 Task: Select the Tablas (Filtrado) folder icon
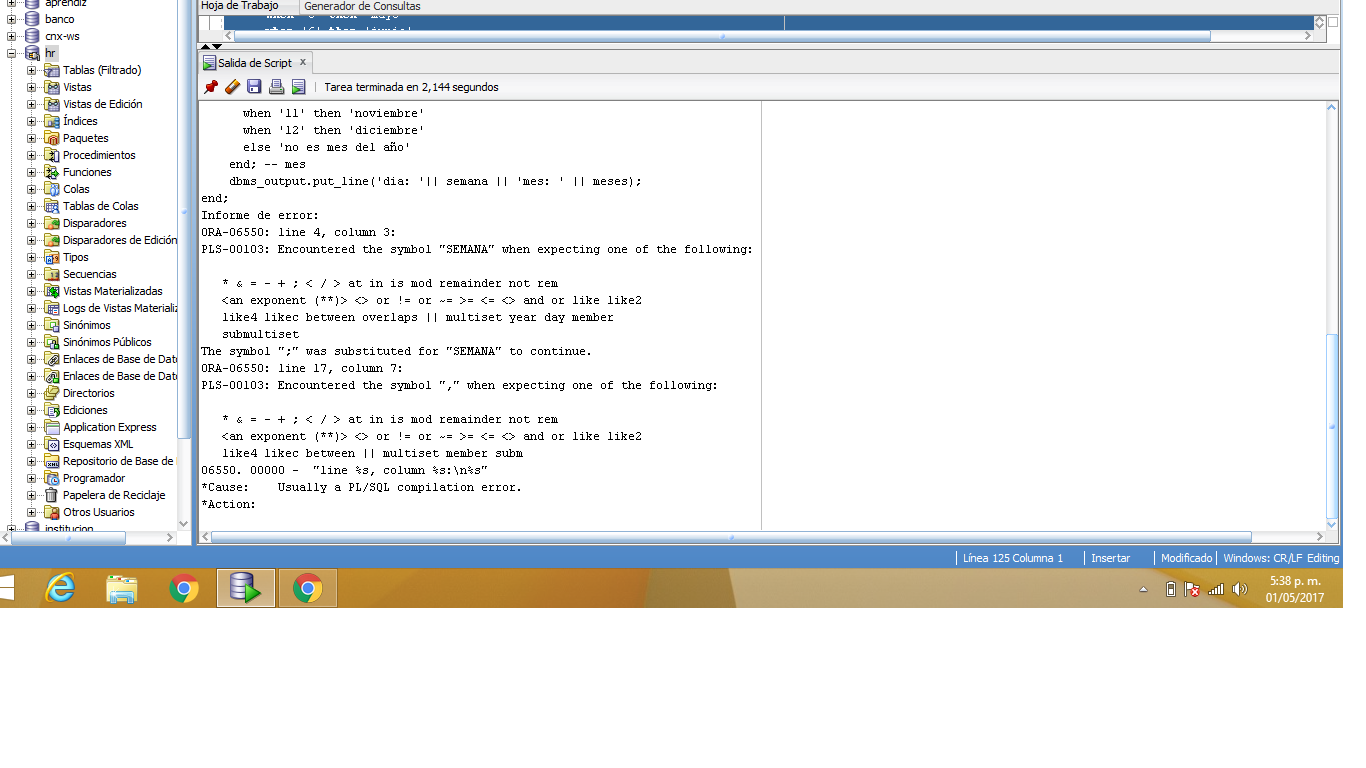point(52,70)
